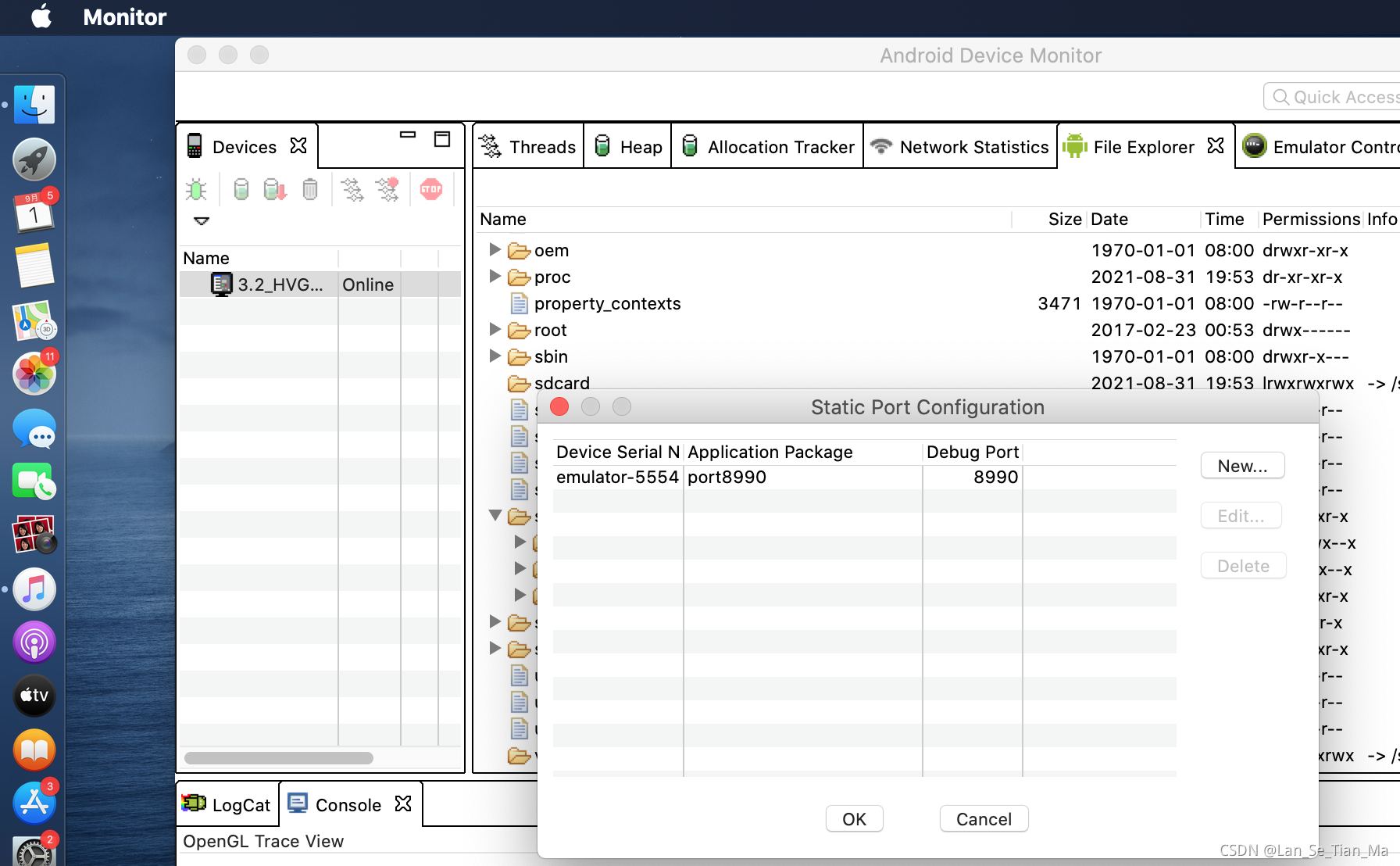Open the Devices view menu triangle
The width and height of the screenshot is (1400, 866).
click(202, 221)
